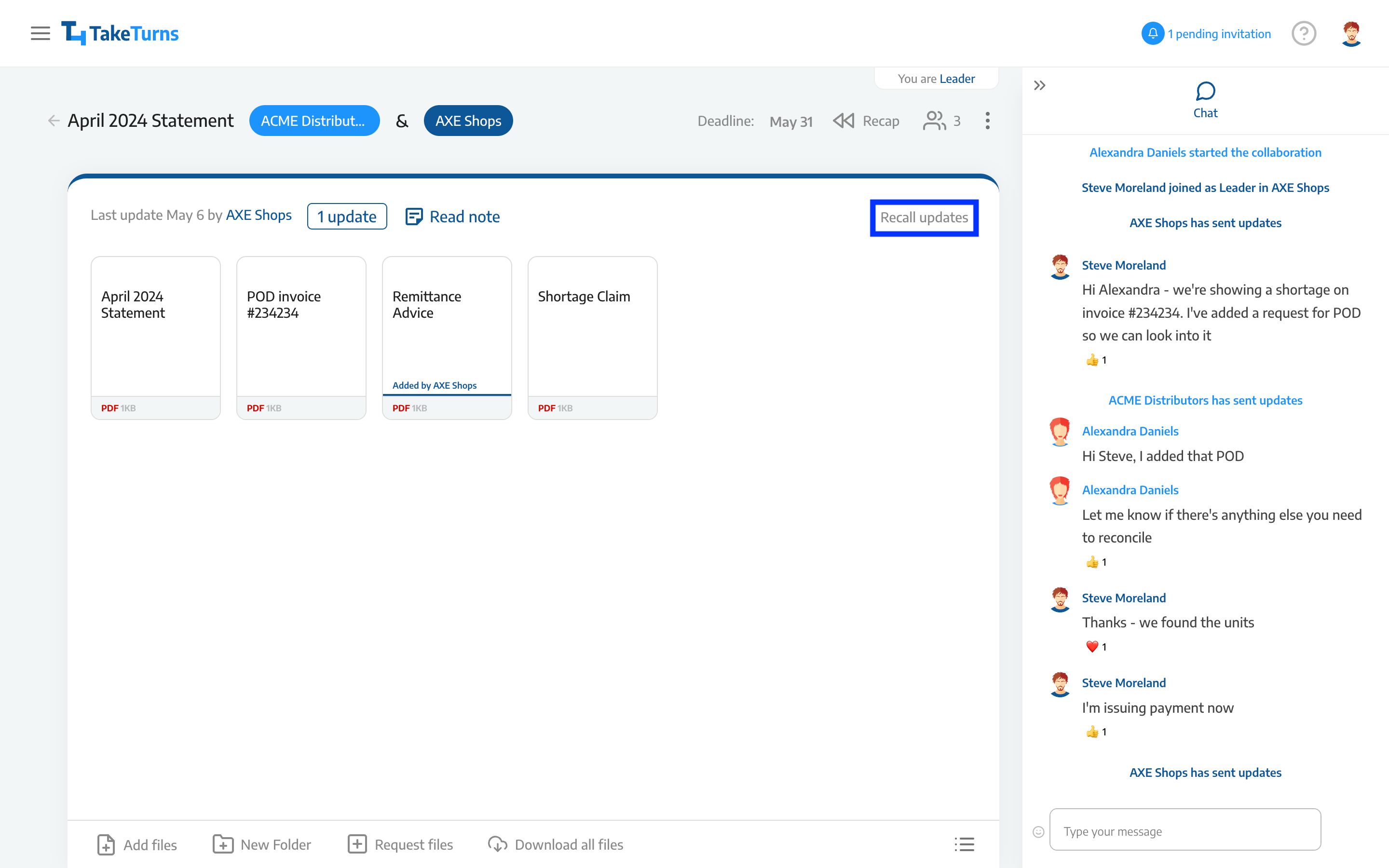This screenshot has height=868, width=1389.
Task: Open the help question mark icon
Action: (x=1304, y=33)
